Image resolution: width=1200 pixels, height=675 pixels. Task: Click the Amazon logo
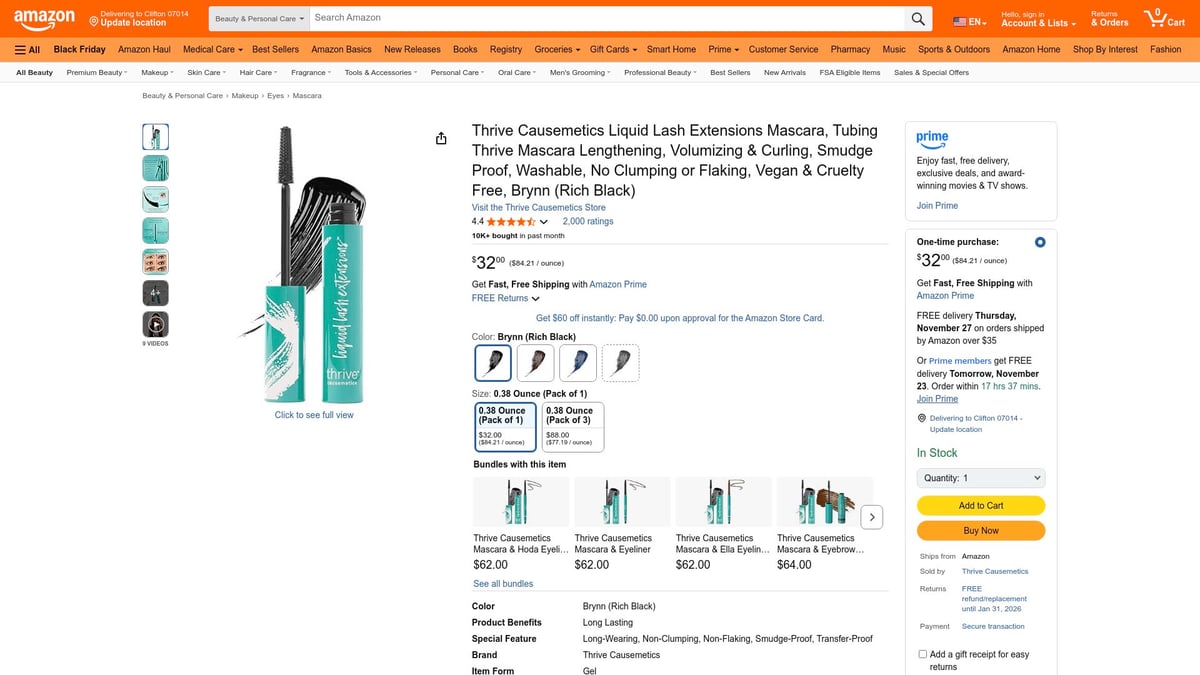click(44, 19)
